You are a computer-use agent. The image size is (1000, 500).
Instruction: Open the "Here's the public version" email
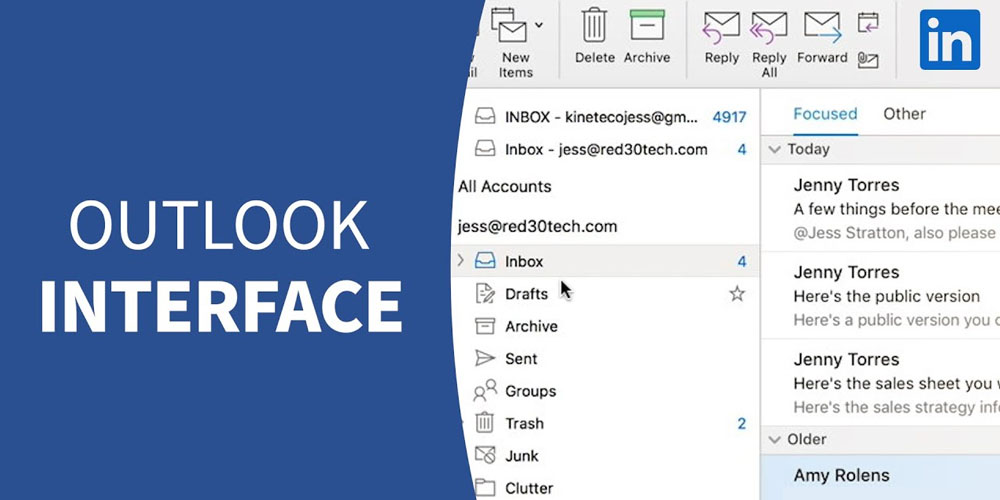(881, 295)
